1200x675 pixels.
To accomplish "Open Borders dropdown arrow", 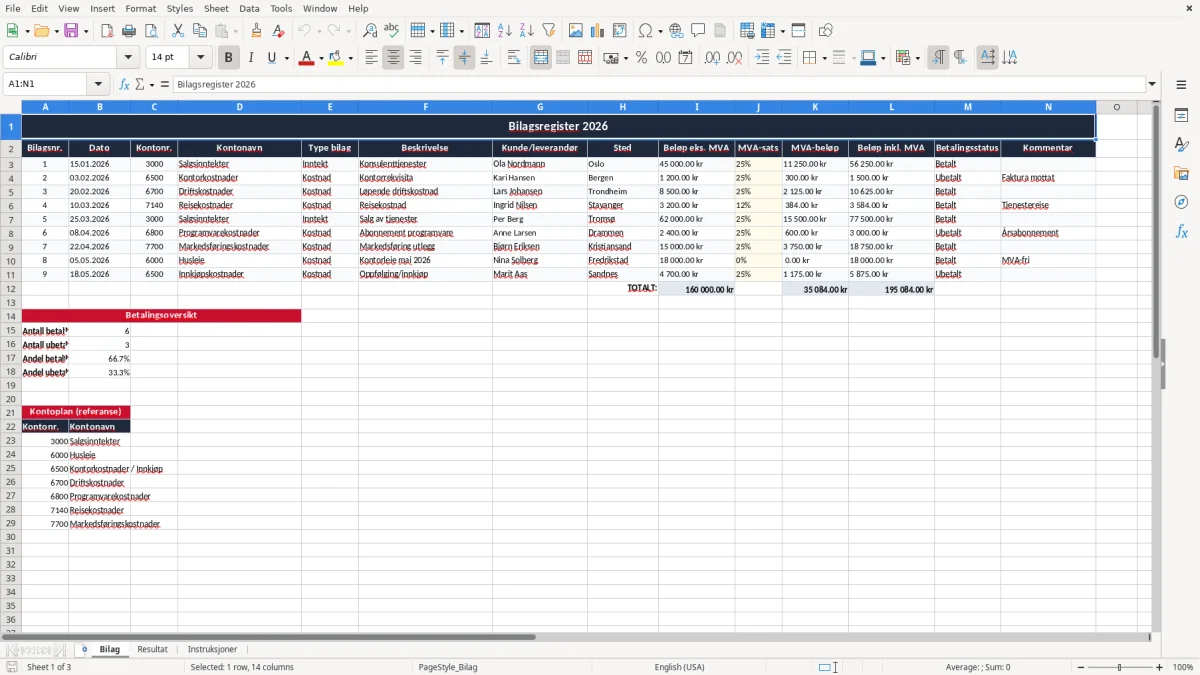I will coord(823,58).
